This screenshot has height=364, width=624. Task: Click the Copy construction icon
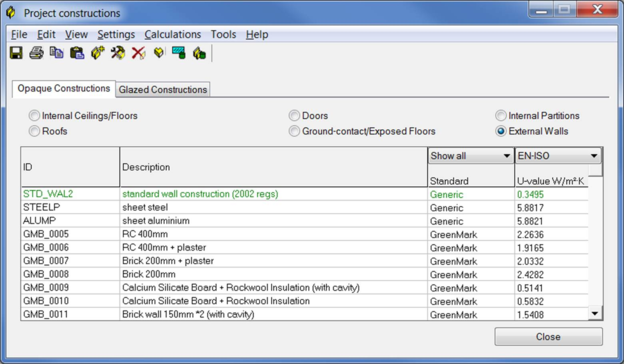click(57, 53)
